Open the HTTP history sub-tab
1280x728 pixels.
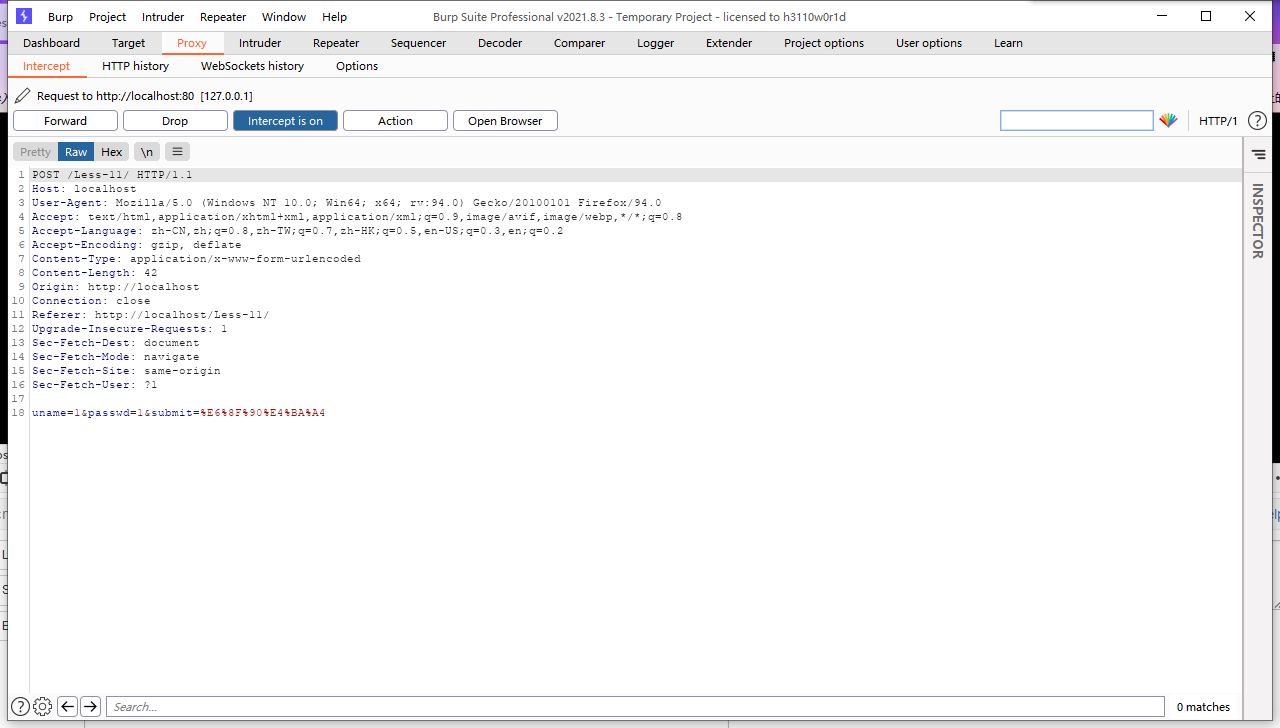click(135, 66)
